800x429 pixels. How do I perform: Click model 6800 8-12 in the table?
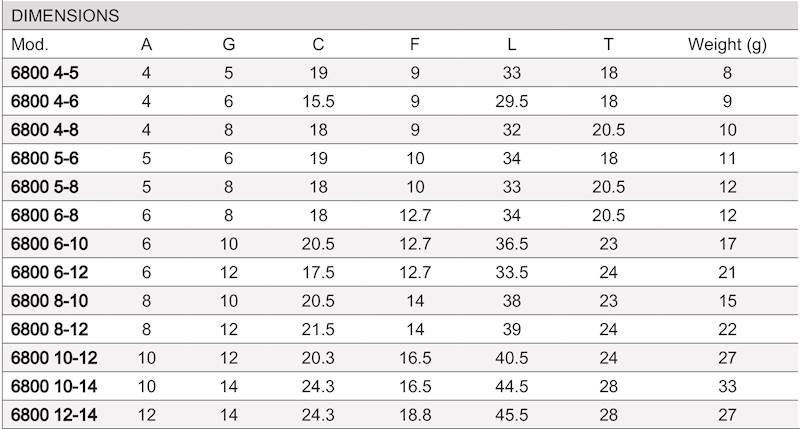(x=49, y=329)
